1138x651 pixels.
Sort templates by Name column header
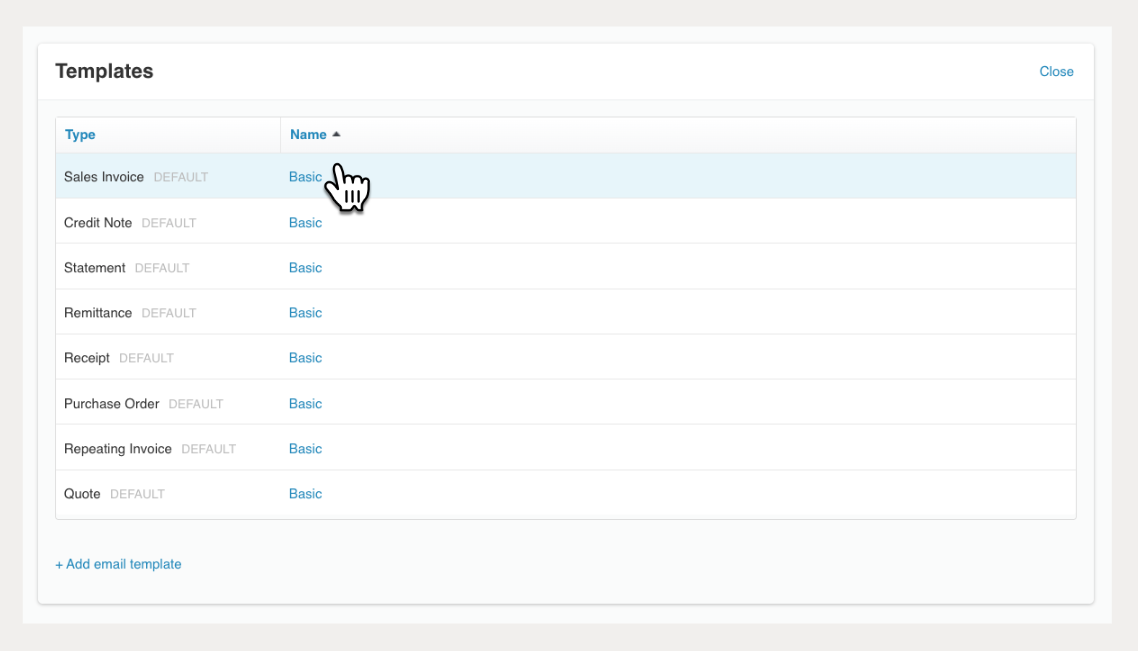pyautogui.click(x=308, y=135)
